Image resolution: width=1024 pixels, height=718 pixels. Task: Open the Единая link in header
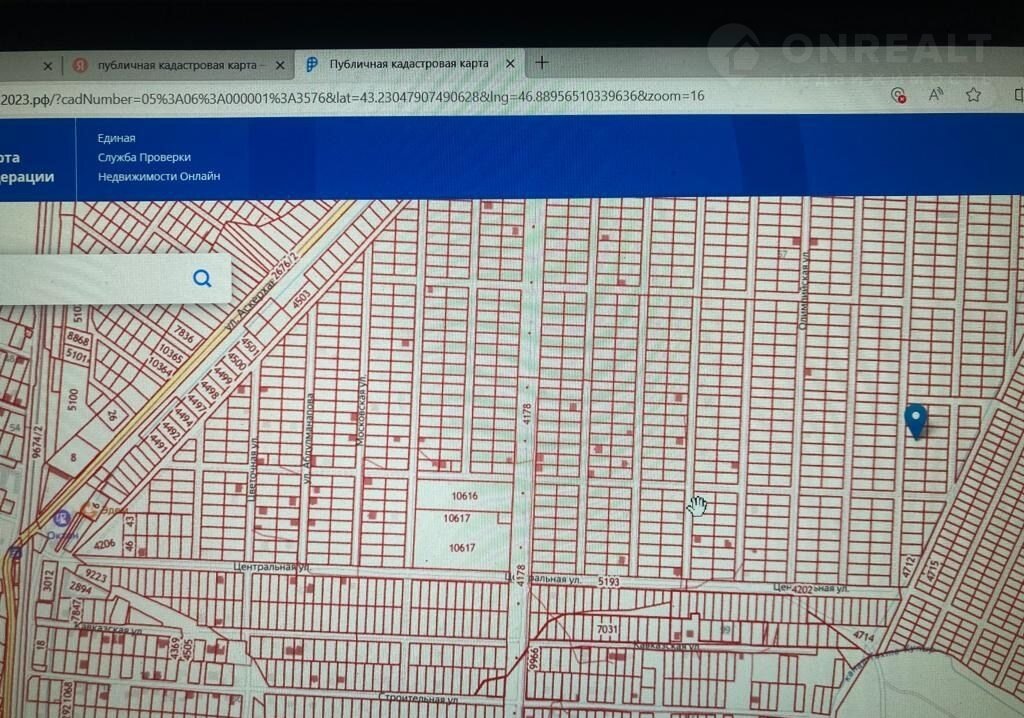pyautogui.click(x=116, y=138)
